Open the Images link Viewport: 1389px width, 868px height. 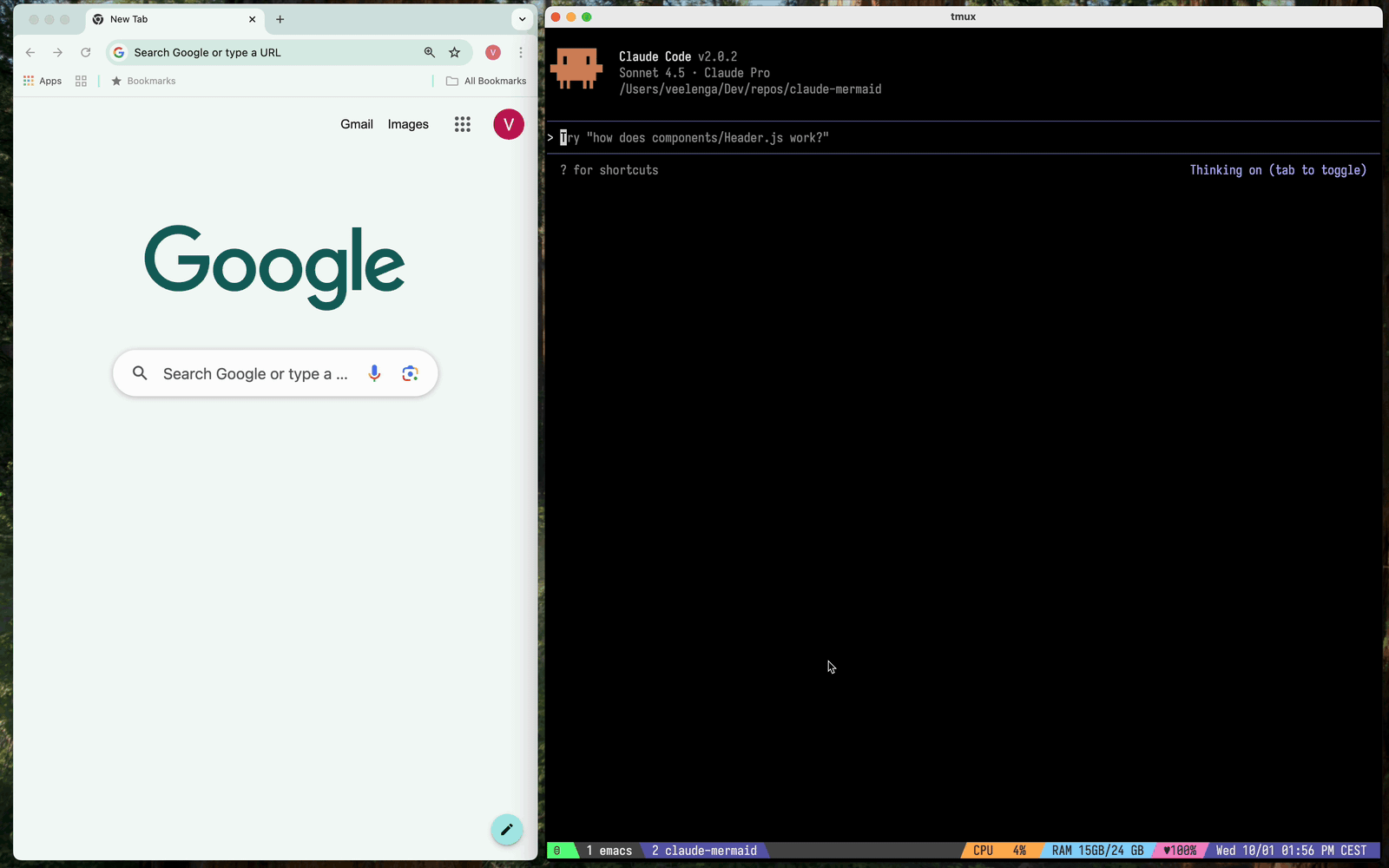408,124
